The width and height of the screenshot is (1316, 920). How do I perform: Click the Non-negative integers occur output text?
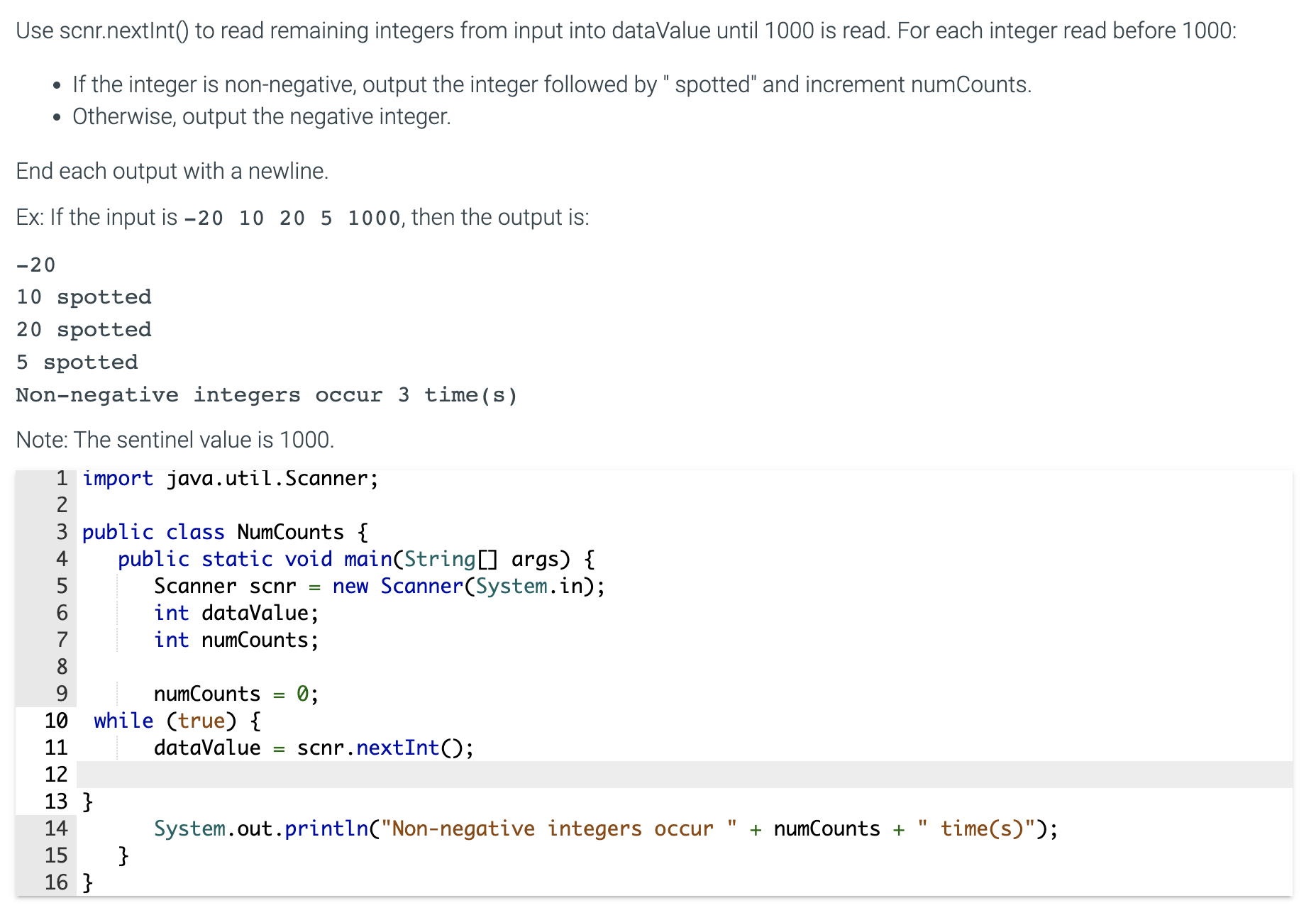(x=265, y=394)
